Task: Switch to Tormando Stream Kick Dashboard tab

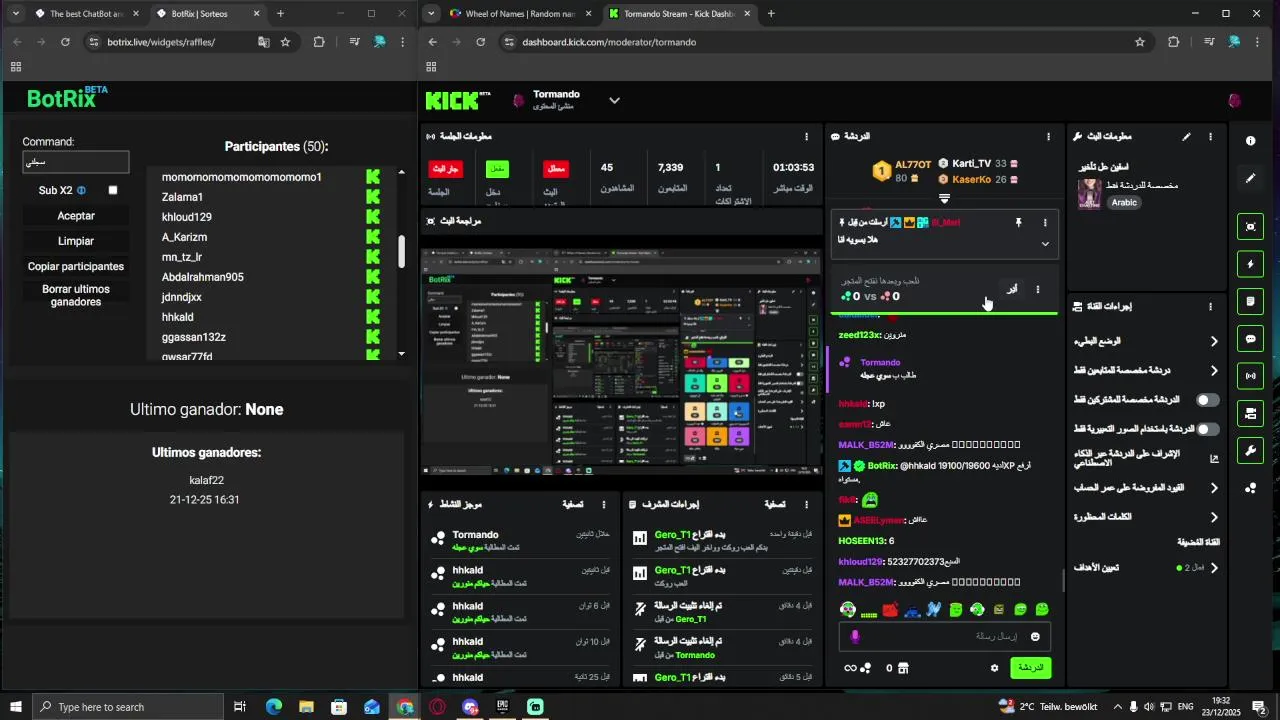Action: [682, 14]
